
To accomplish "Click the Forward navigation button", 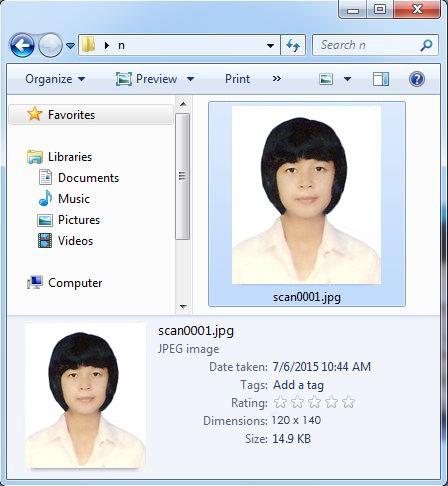I will point(50,45).
